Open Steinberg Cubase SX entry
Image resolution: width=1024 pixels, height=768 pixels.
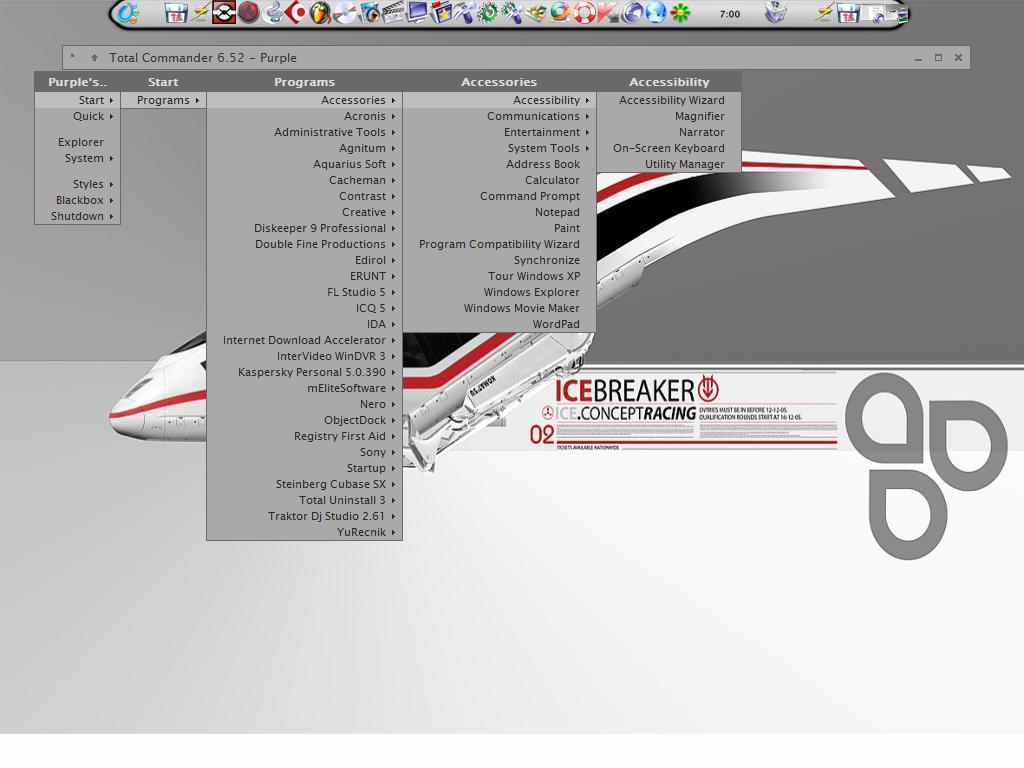point(304,484)
